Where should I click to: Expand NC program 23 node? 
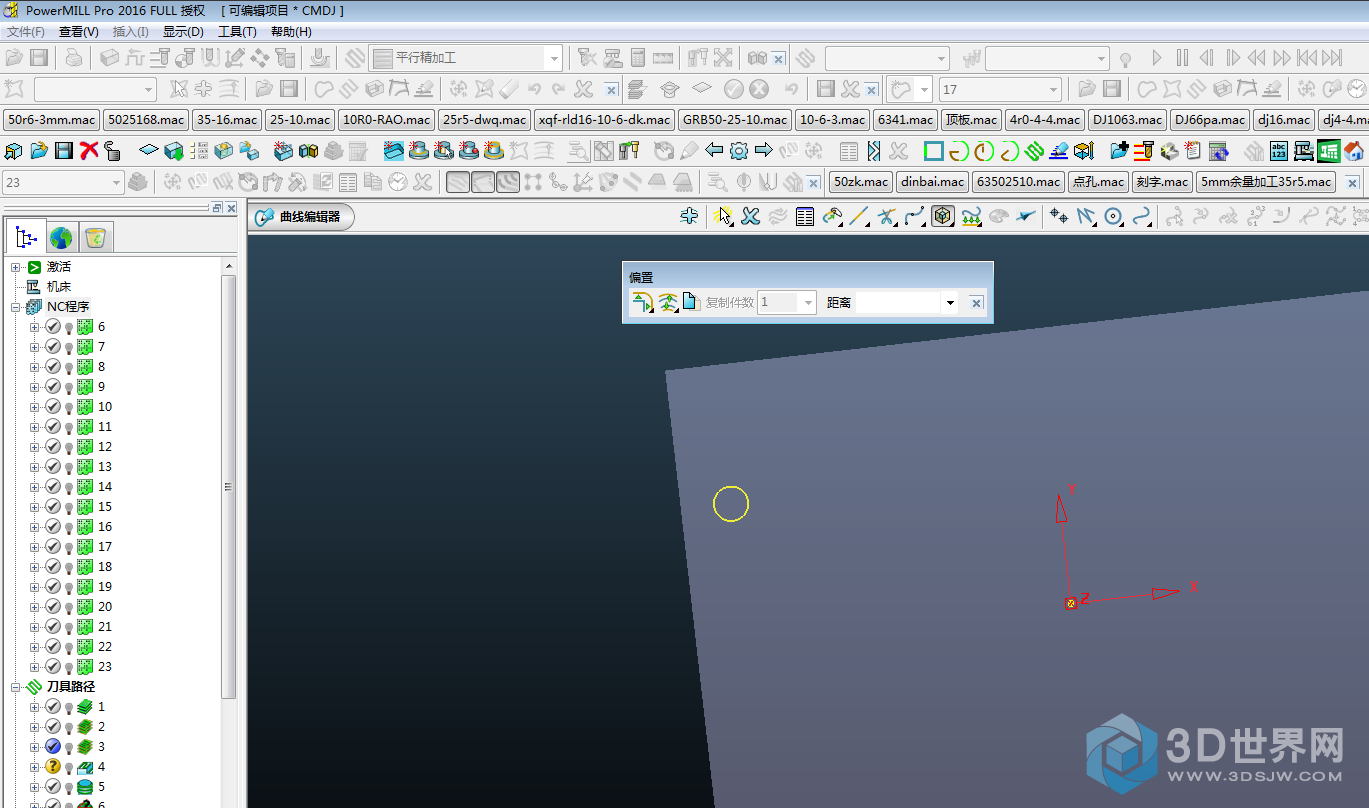(x=34, y=667)
